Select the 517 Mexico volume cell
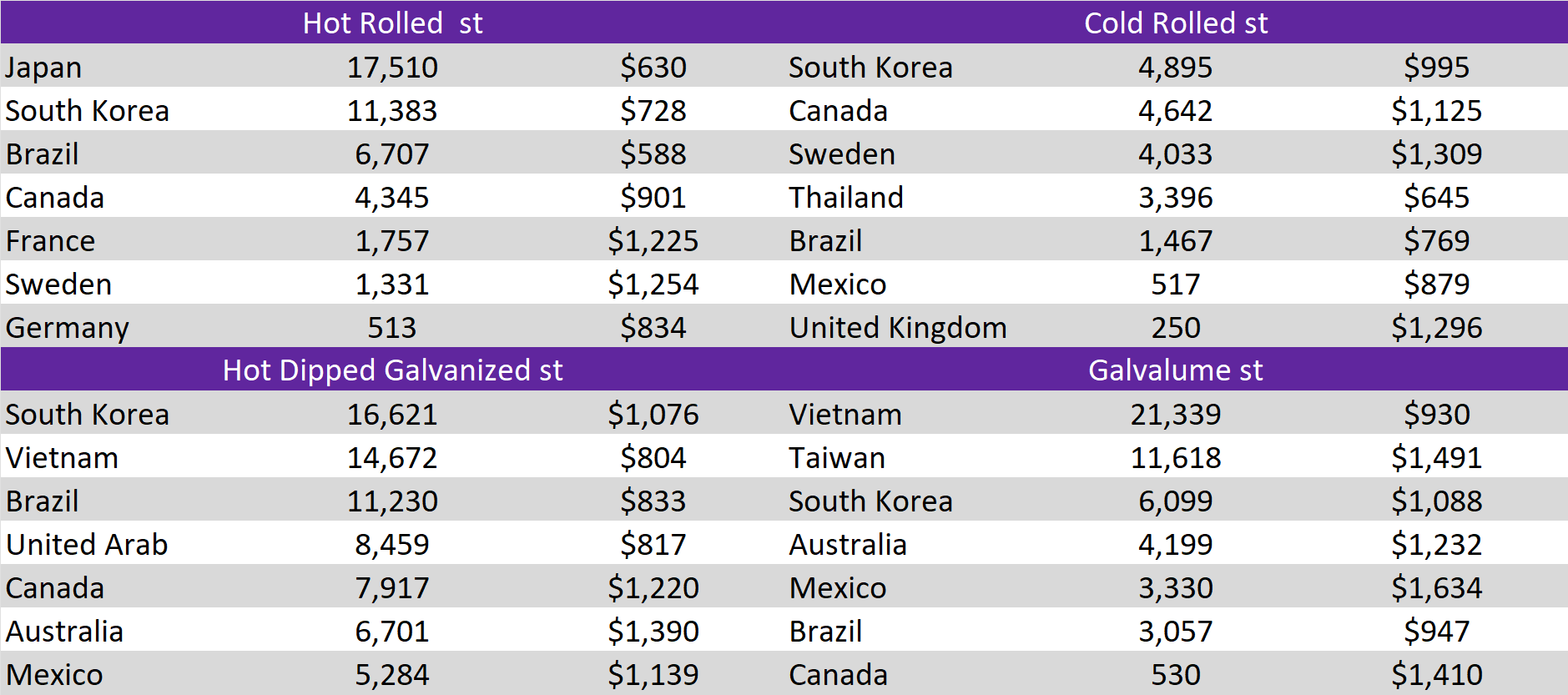 [x=1175, y=285]
